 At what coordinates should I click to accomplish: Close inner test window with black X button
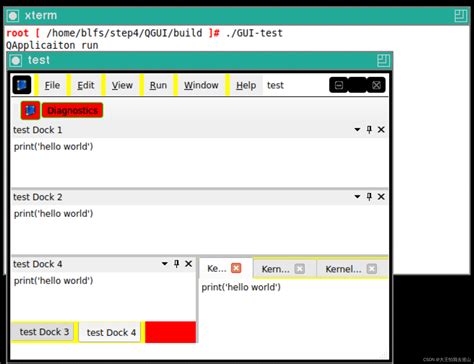[376, 85]
